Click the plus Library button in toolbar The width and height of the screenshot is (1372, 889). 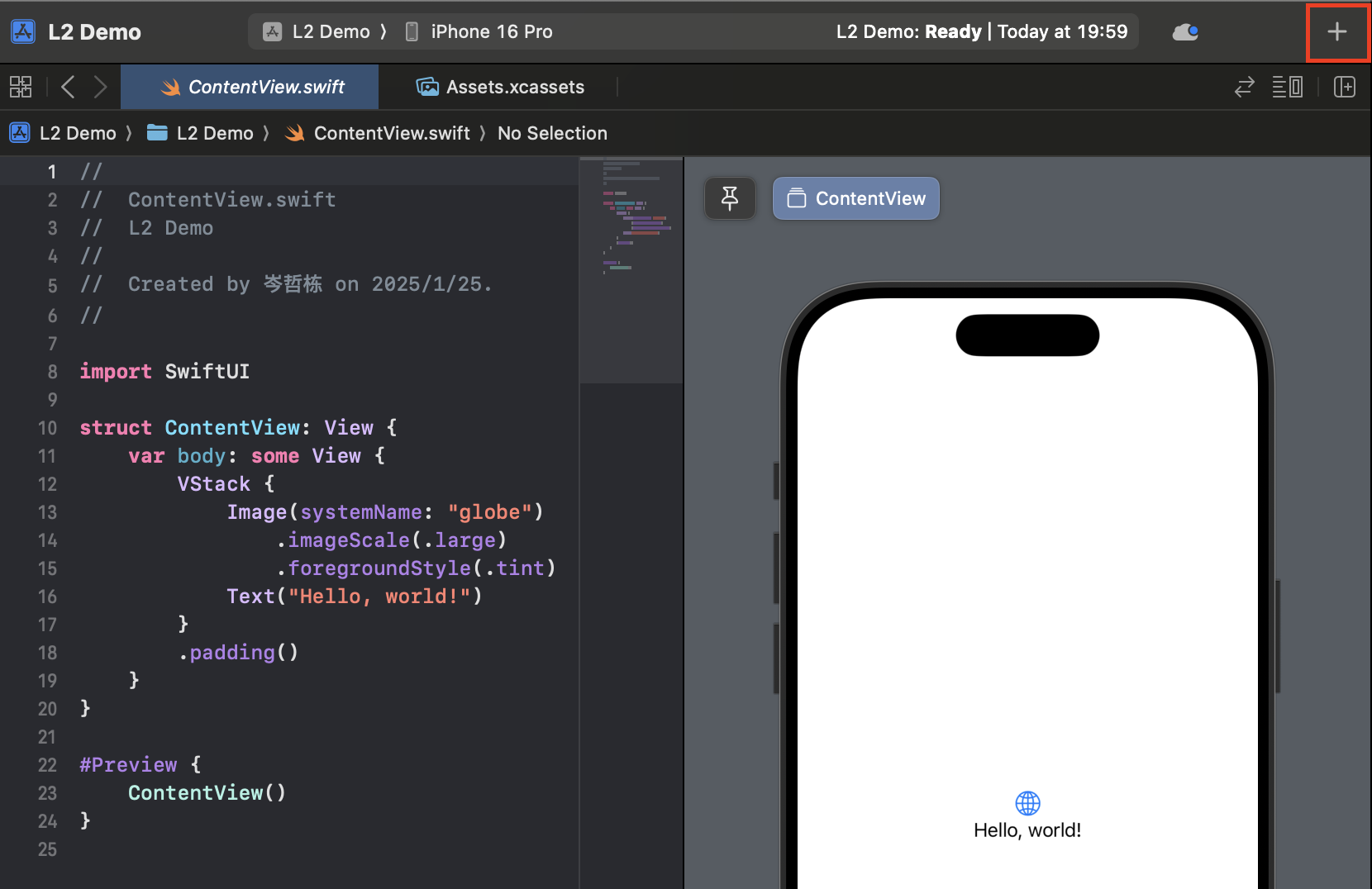pos(1337,32)
